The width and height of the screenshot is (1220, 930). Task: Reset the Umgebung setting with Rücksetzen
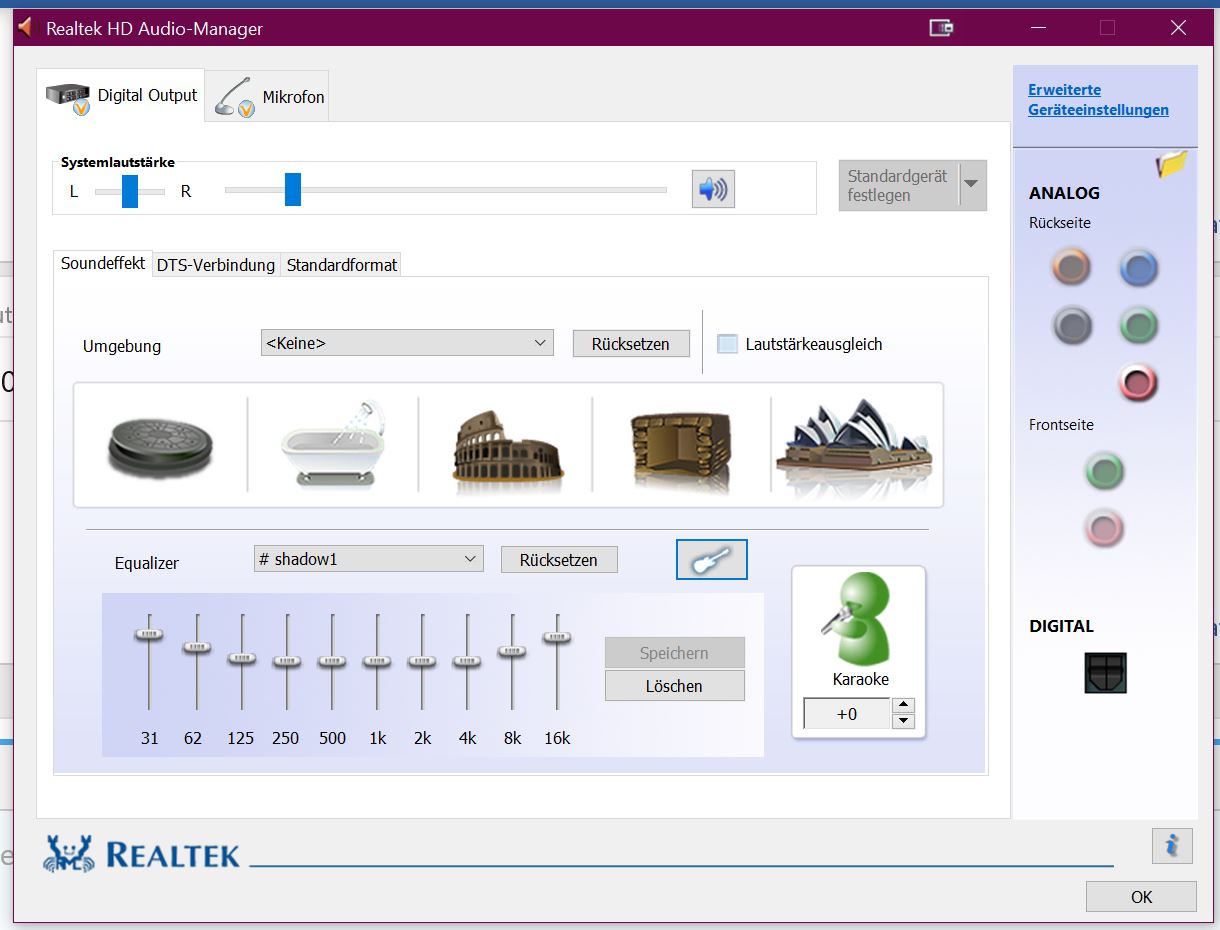(631, 344)
